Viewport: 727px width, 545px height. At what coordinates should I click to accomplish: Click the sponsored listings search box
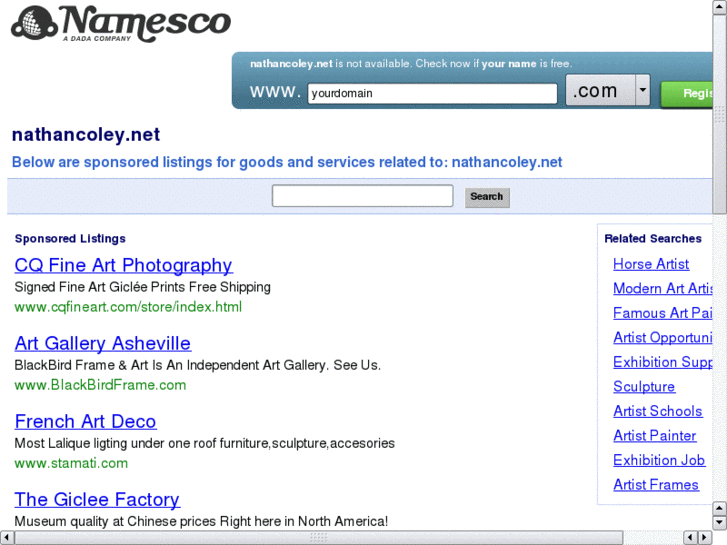pyautogui.click(x=362, y=196)
